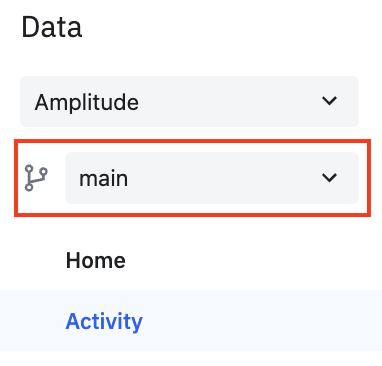Click the Amplitude label text
The image size is (382, 366).
click(87, 102)
